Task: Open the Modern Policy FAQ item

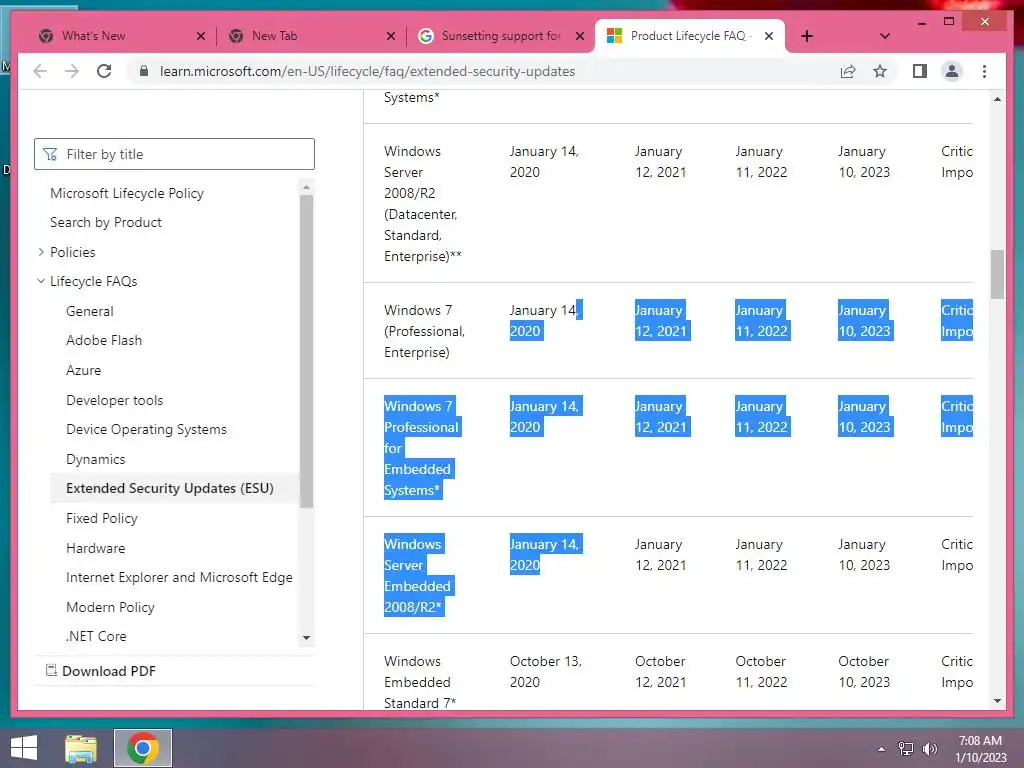Action: 110,607
